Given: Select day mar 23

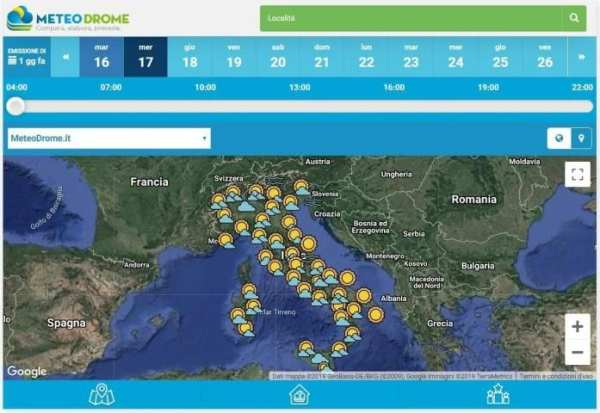Looking at the screenshot, I should pos(411,57).
